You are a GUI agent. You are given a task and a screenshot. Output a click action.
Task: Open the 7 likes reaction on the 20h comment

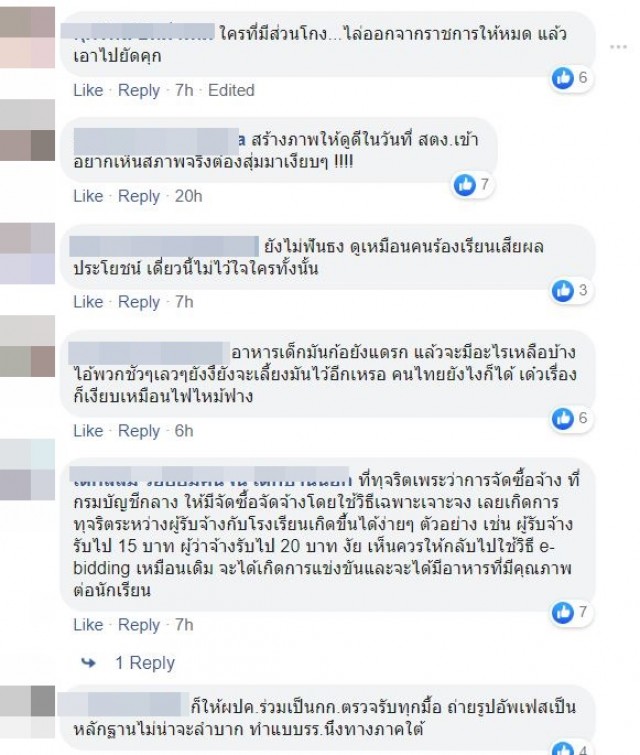coord(472,184)
